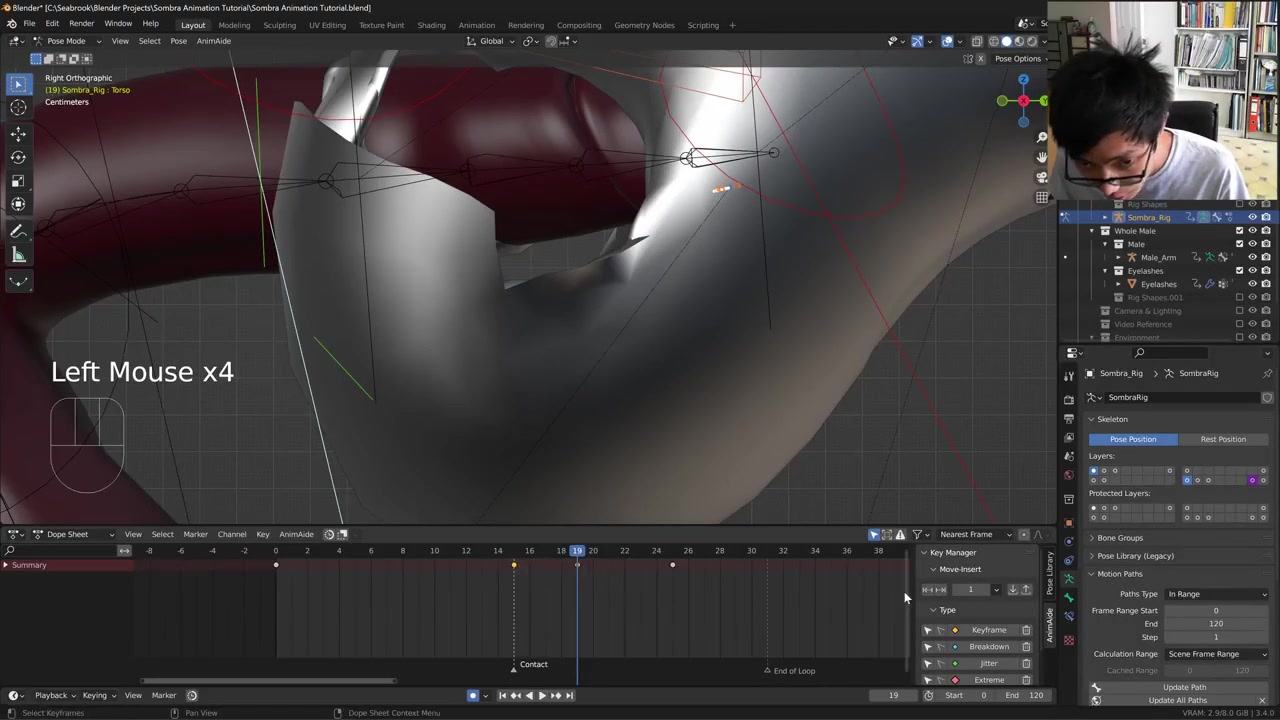Select the Move tool in viewport toolbar
Screen dimensions: 1280x720
[18, 133]
